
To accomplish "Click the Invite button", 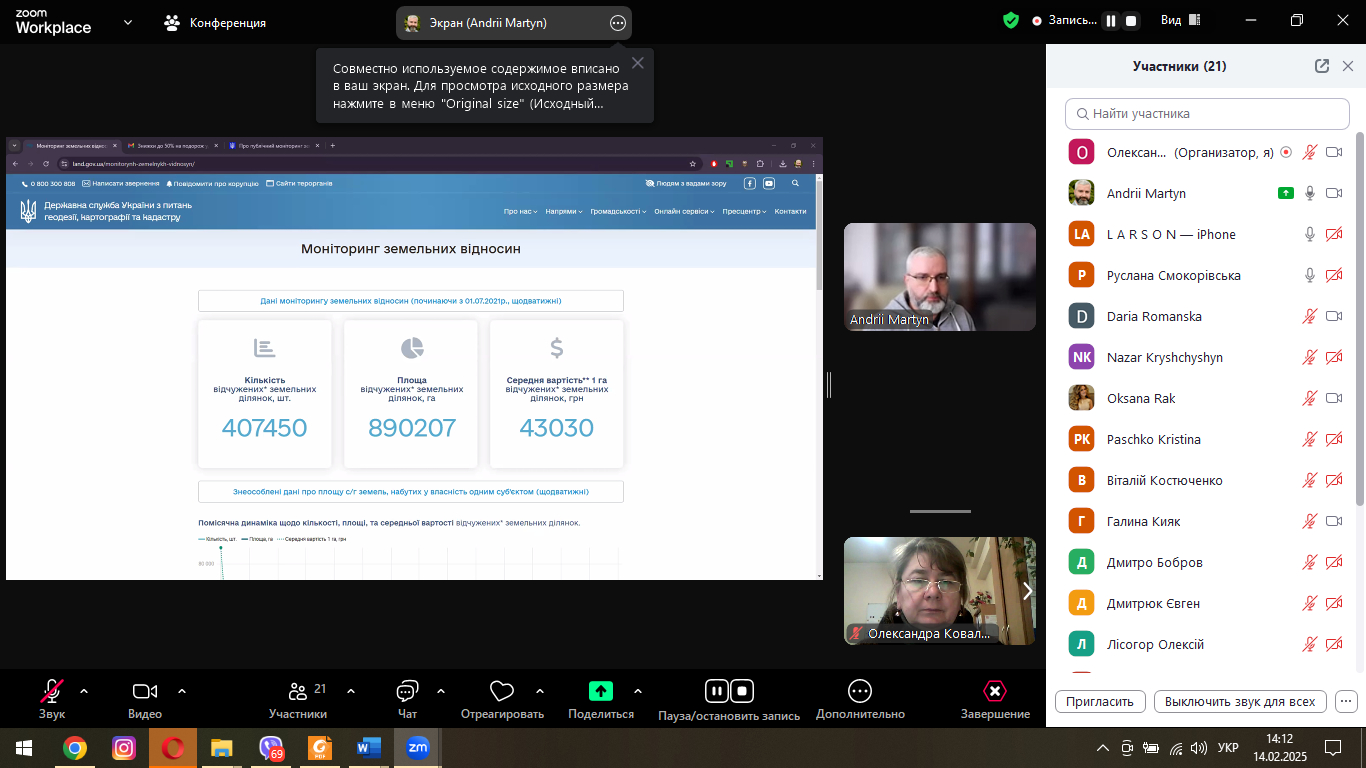I will click(x=1100, y=701).
